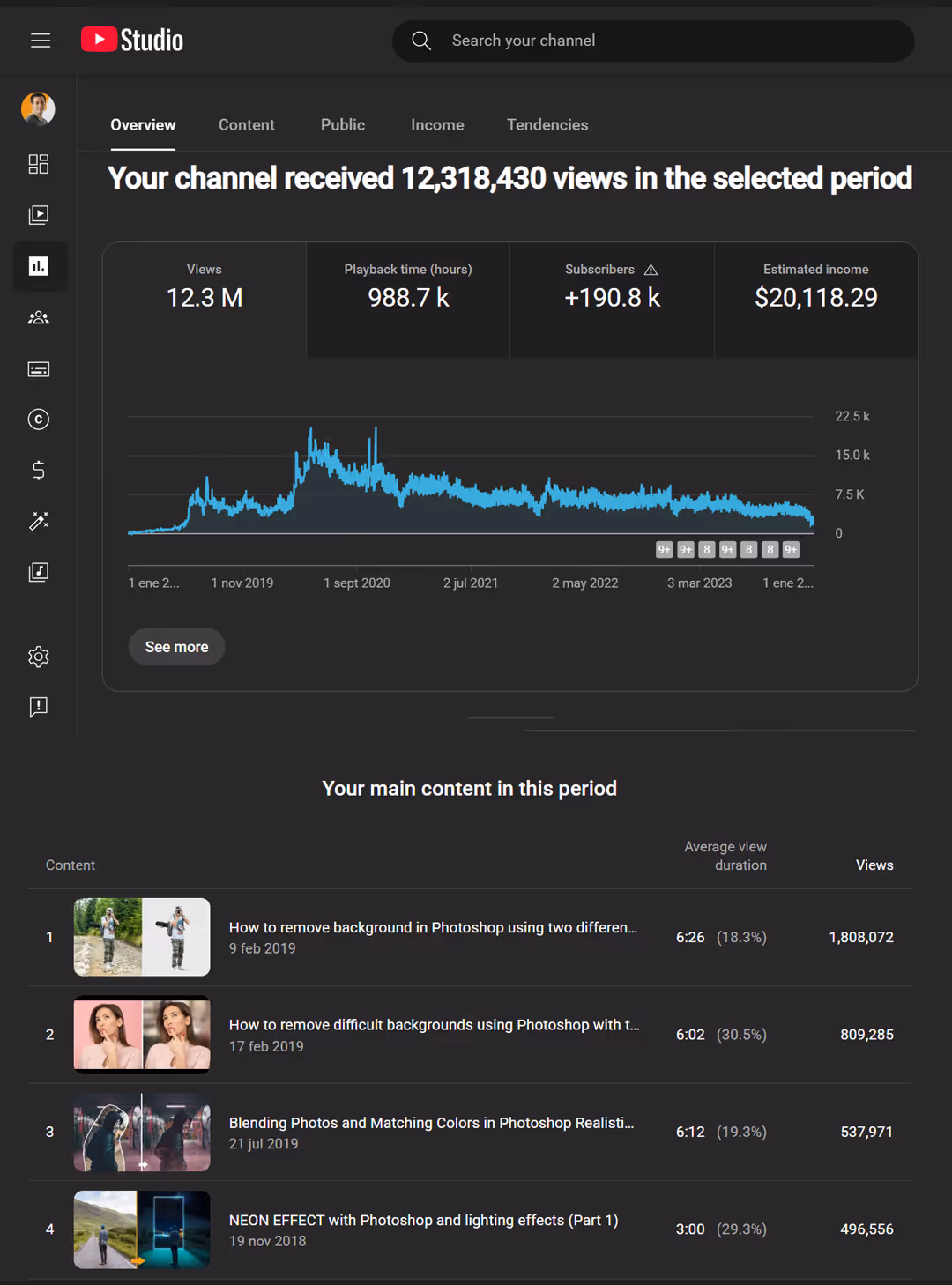
Task: Switch to the Income tab
Action: click(x=437, y=124)
